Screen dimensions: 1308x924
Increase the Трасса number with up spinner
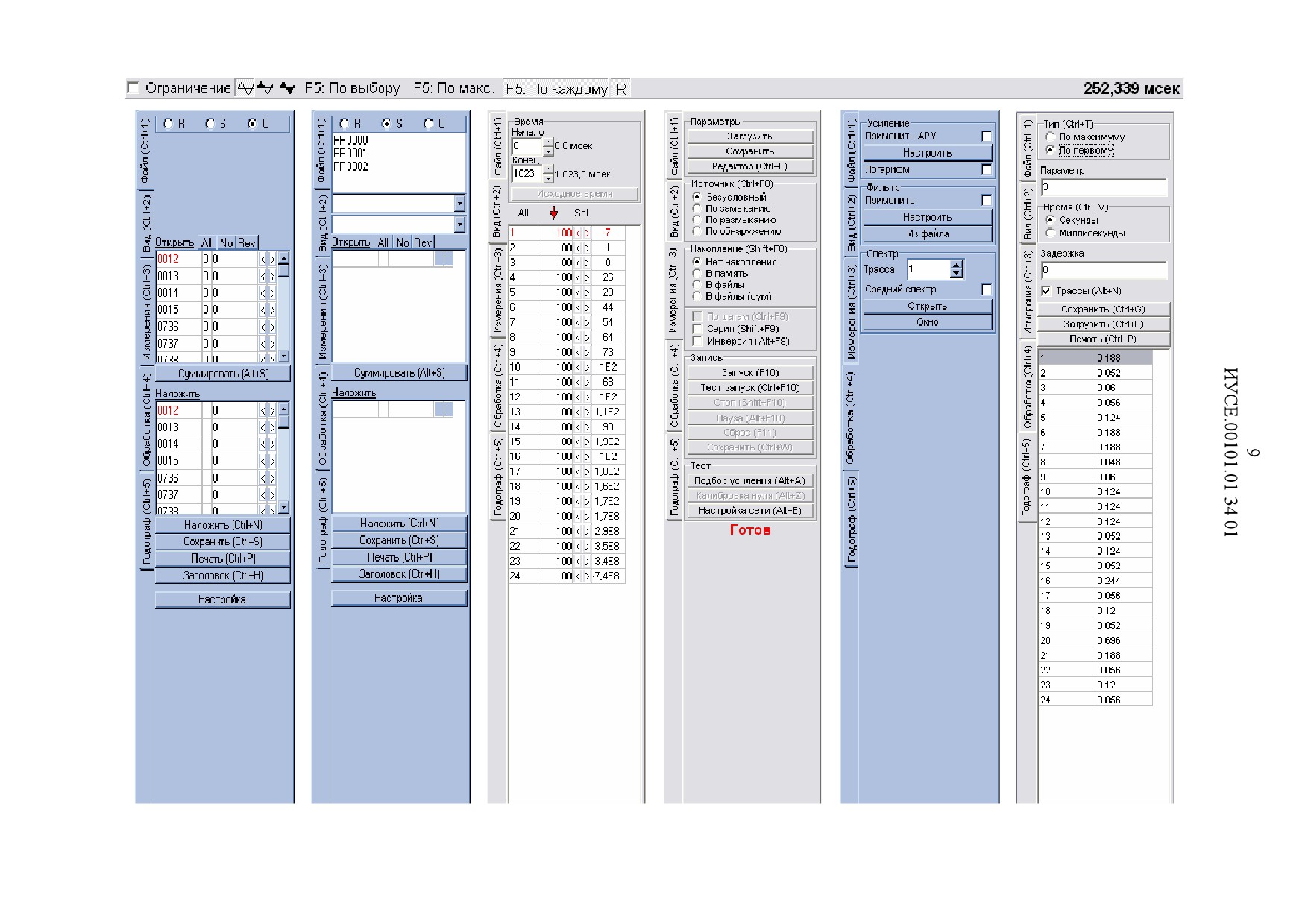click(x=956, y=264)
